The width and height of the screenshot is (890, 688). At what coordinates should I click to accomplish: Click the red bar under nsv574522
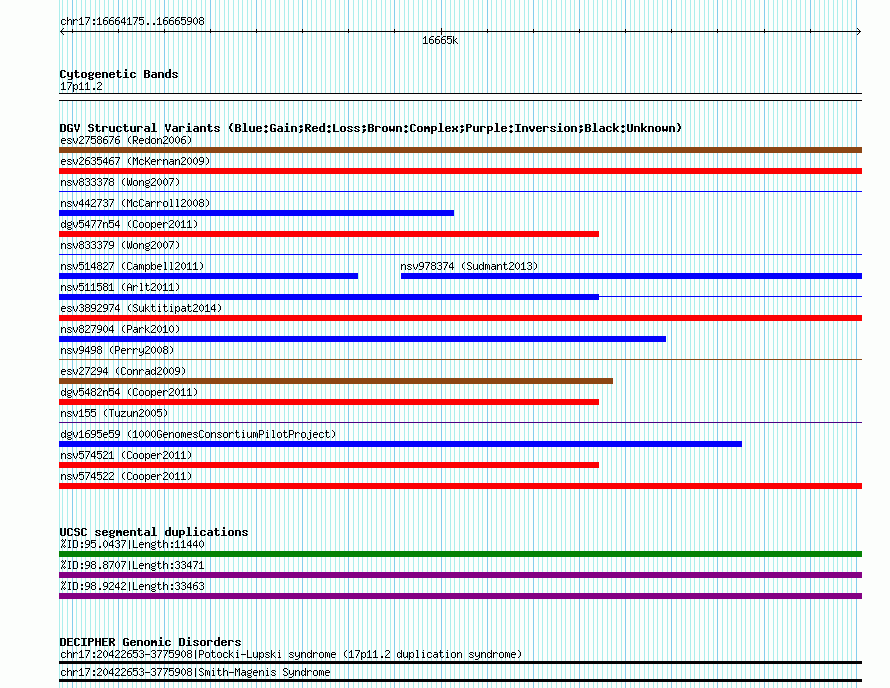460,486
